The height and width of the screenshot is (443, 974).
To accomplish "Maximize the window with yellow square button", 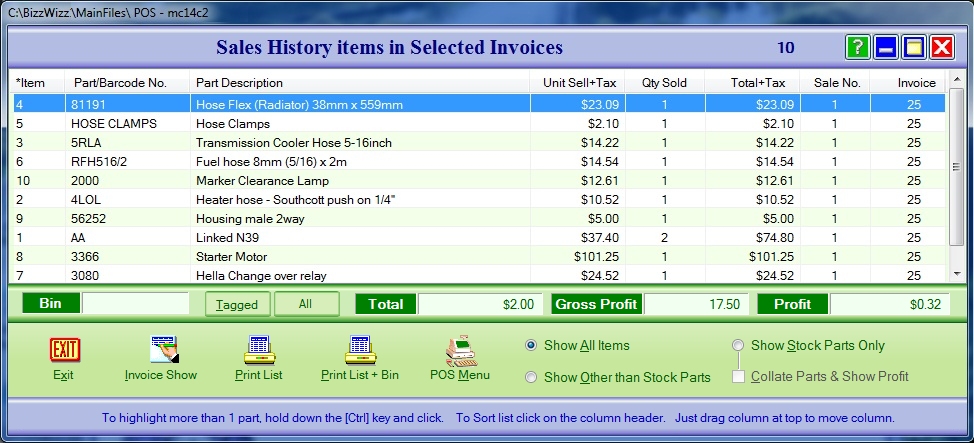I will click(914, 47).
